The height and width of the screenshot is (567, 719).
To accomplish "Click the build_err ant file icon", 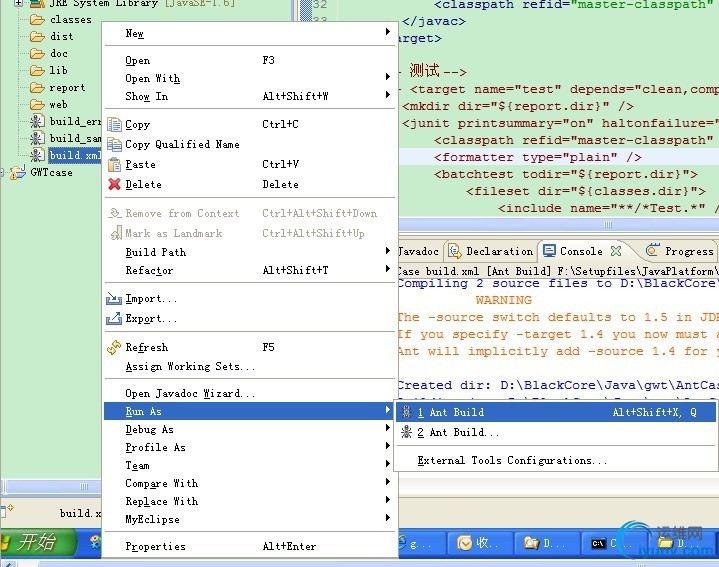I will pos(37,121).
